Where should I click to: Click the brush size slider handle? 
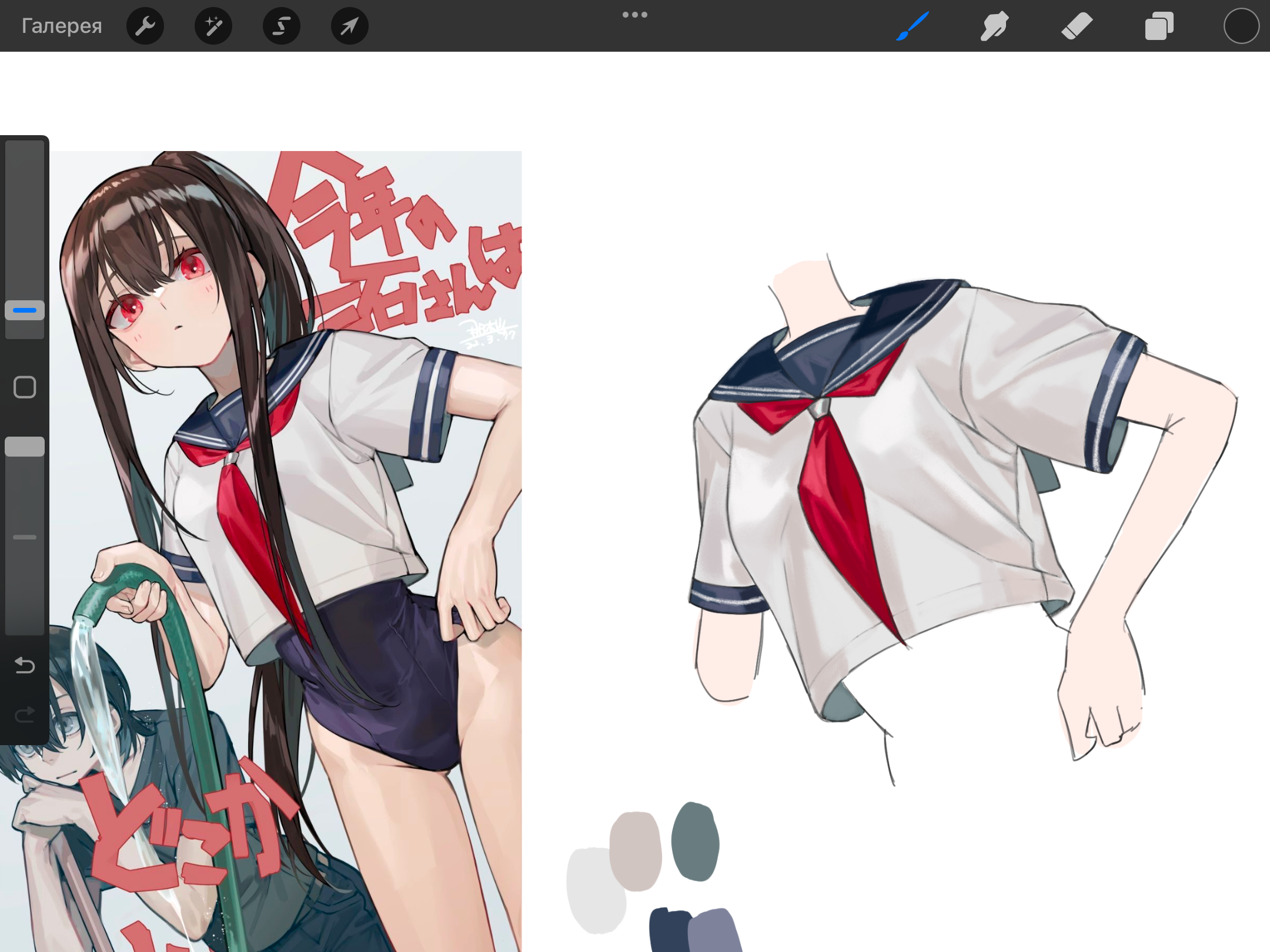pyautogui.click(x=25, y=310)
